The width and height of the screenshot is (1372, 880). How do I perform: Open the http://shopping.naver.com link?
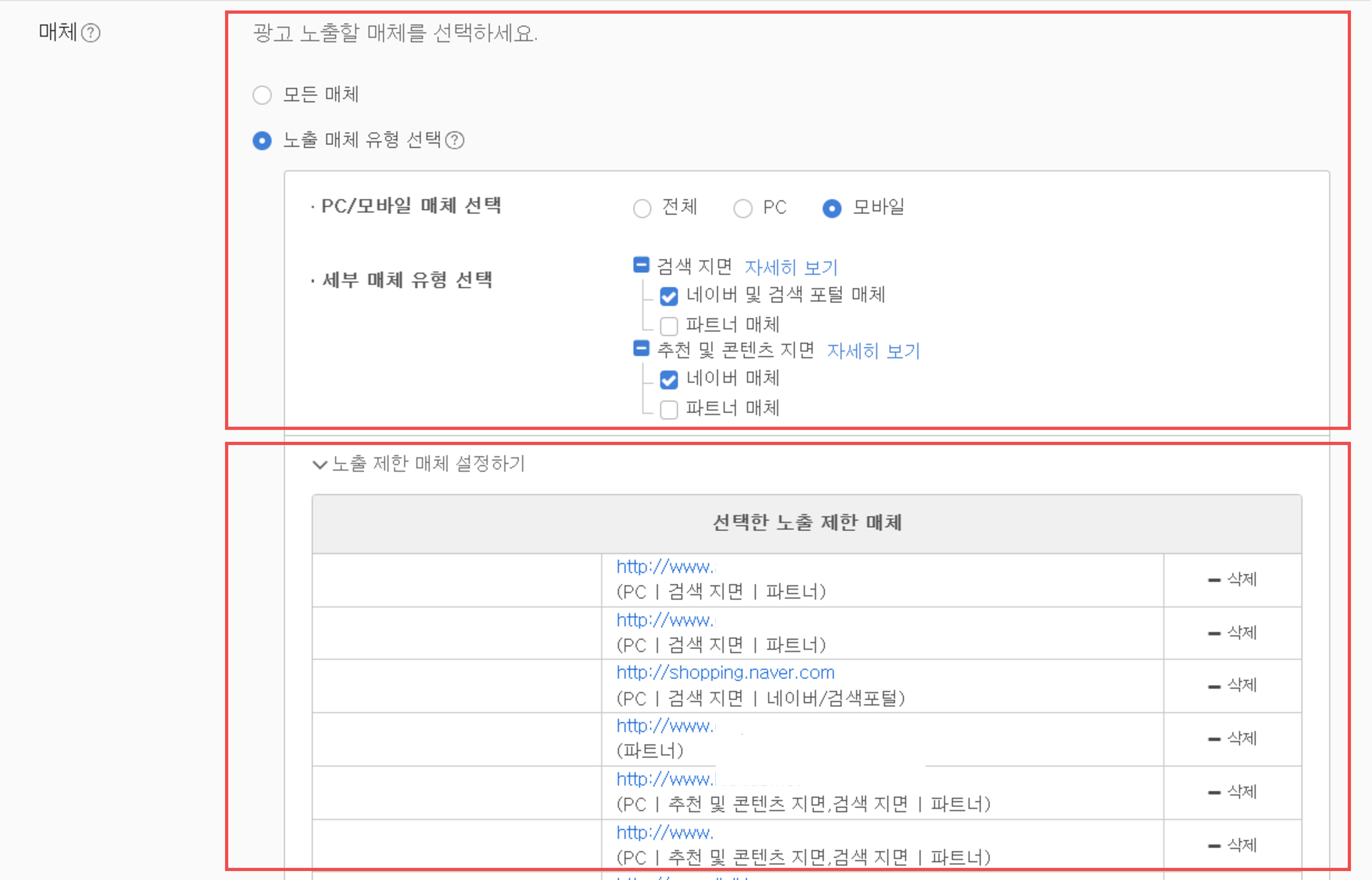(724, 672)
